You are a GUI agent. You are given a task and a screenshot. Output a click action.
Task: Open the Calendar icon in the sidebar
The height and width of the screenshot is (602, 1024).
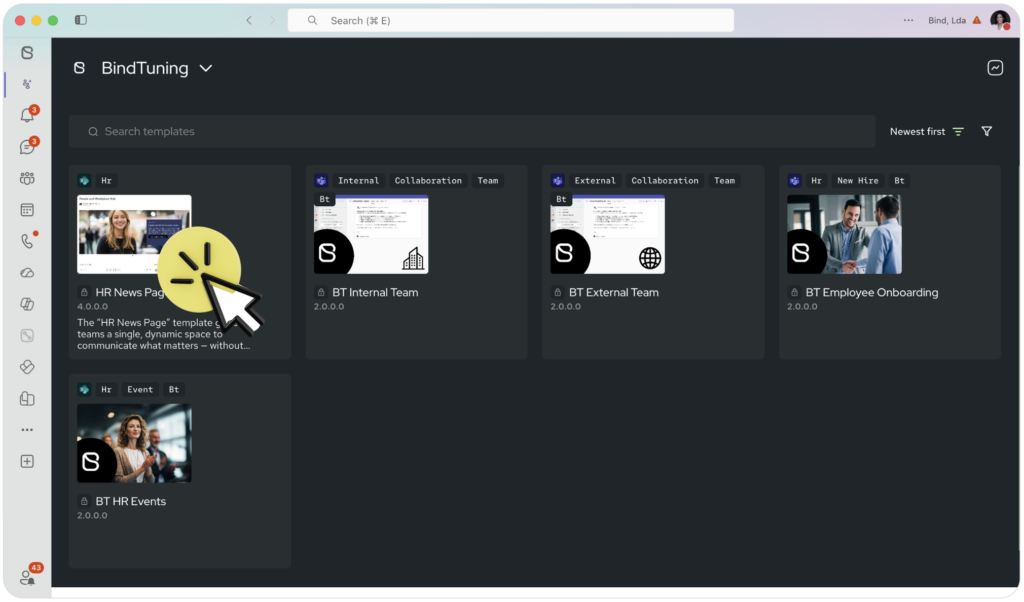(x=27, y=210)
